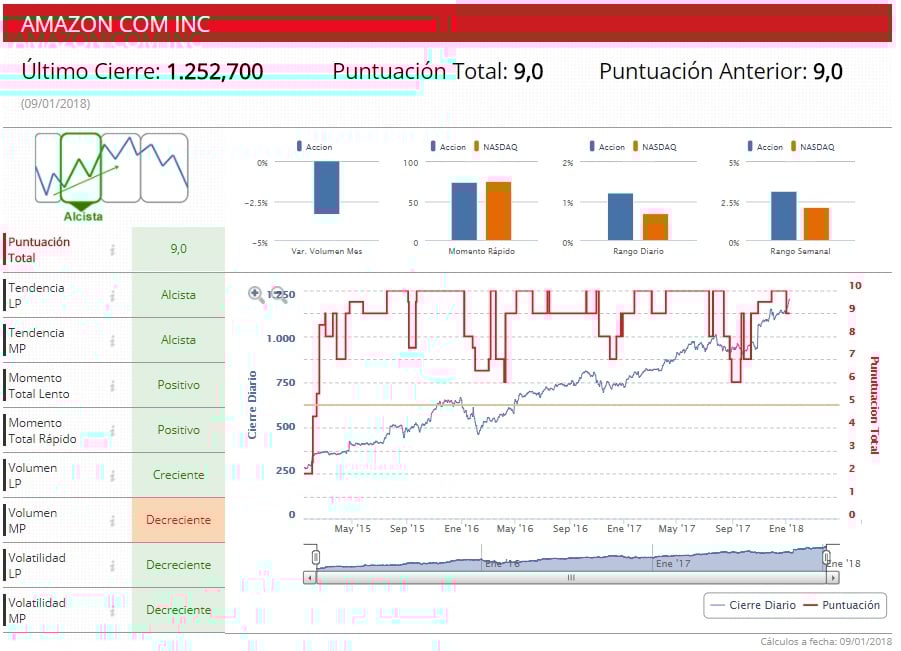Click the orange NASDAQ bar in Momento Rápido
The width and height of the screenshot is (901, 651).
(x=498, y=211)
